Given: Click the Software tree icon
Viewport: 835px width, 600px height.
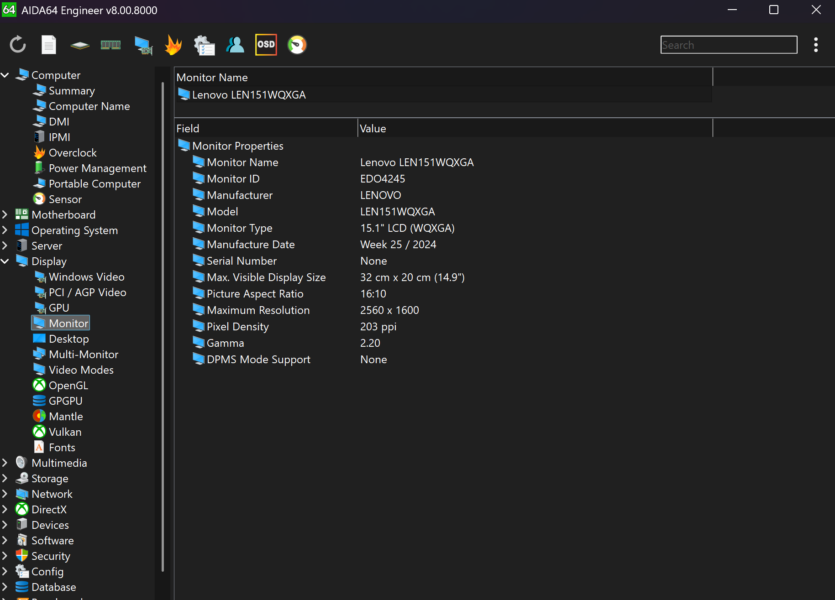Looking at the screenshot, I should pos(22,540).
